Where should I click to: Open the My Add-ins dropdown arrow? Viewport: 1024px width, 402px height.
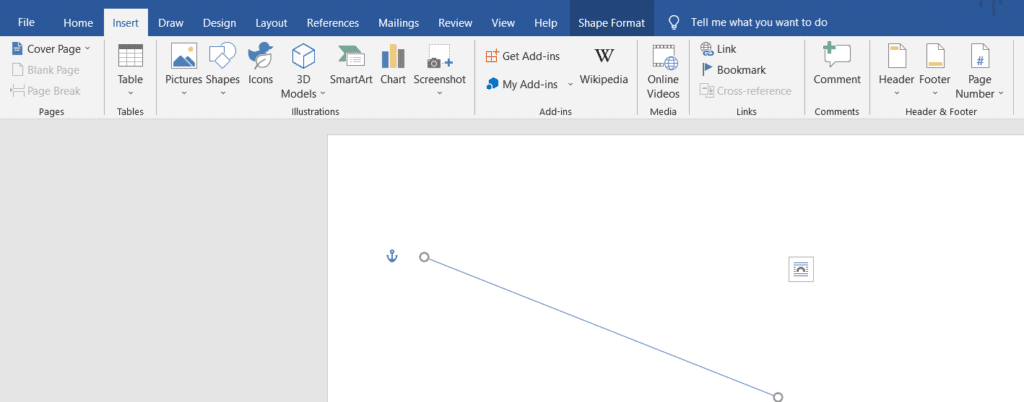pos(570,85)
